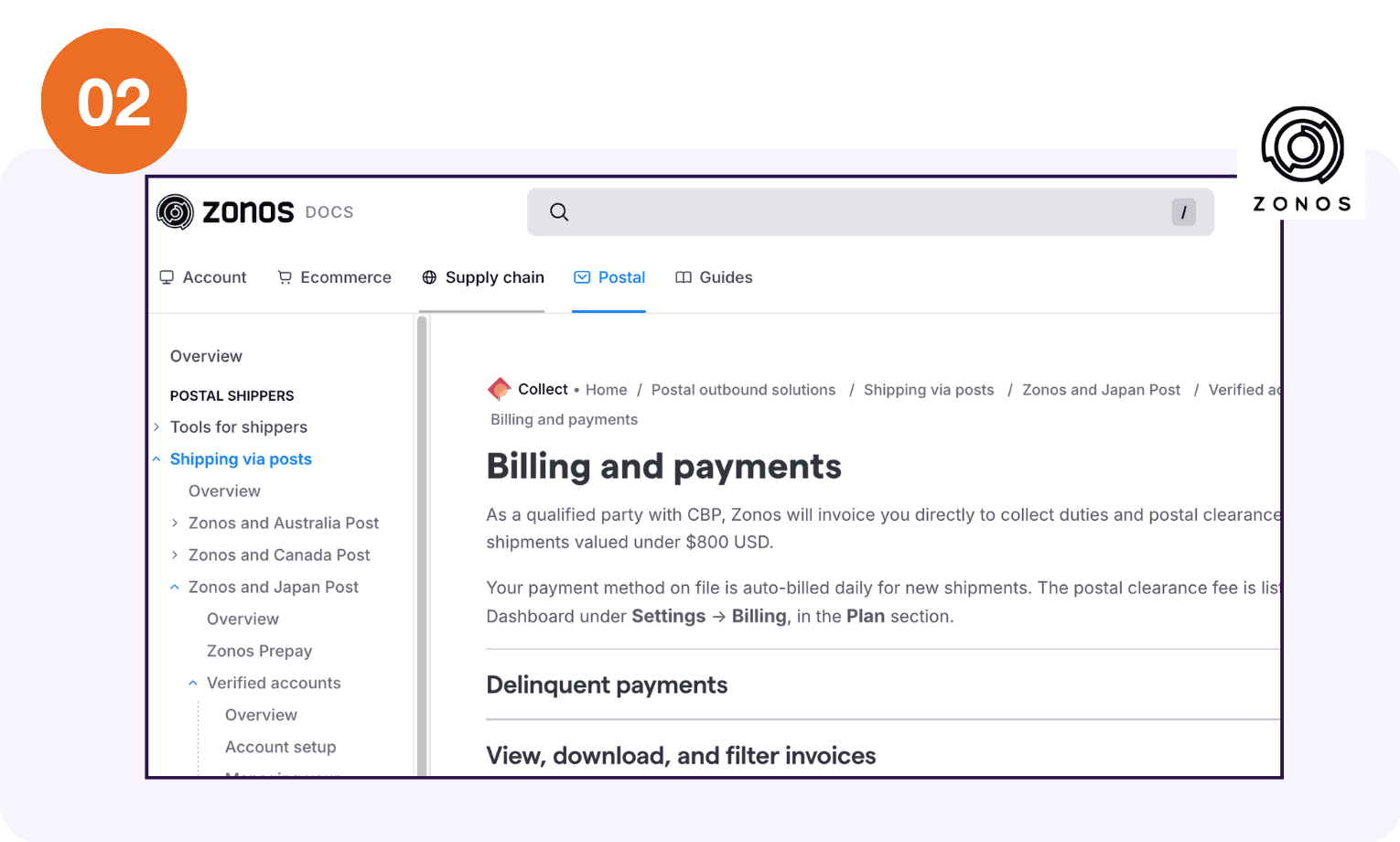1400x842 pixels.
Task: Click the Zonos Docs logo icon
Action: pyautogui.click(x=175, y=211)
